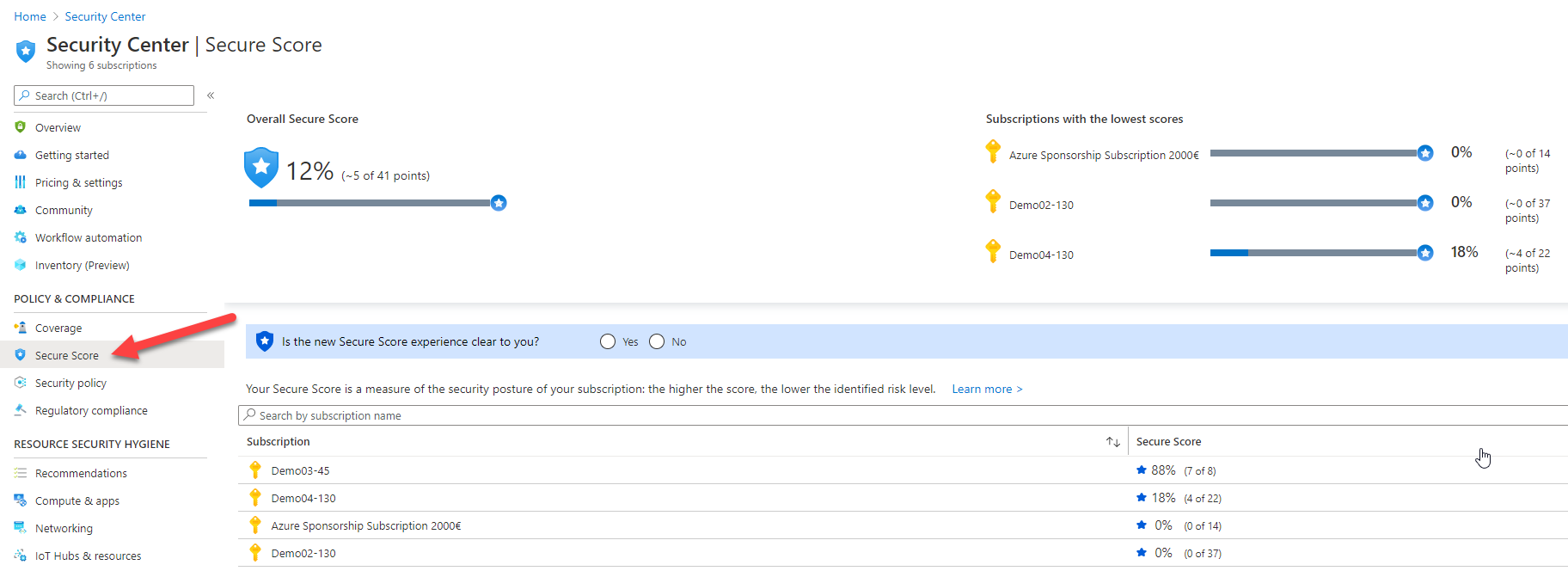
Task: Open Azure Sponsorship Subscription 2000€ in lowest scores
Action: [x=1104, y=155]
